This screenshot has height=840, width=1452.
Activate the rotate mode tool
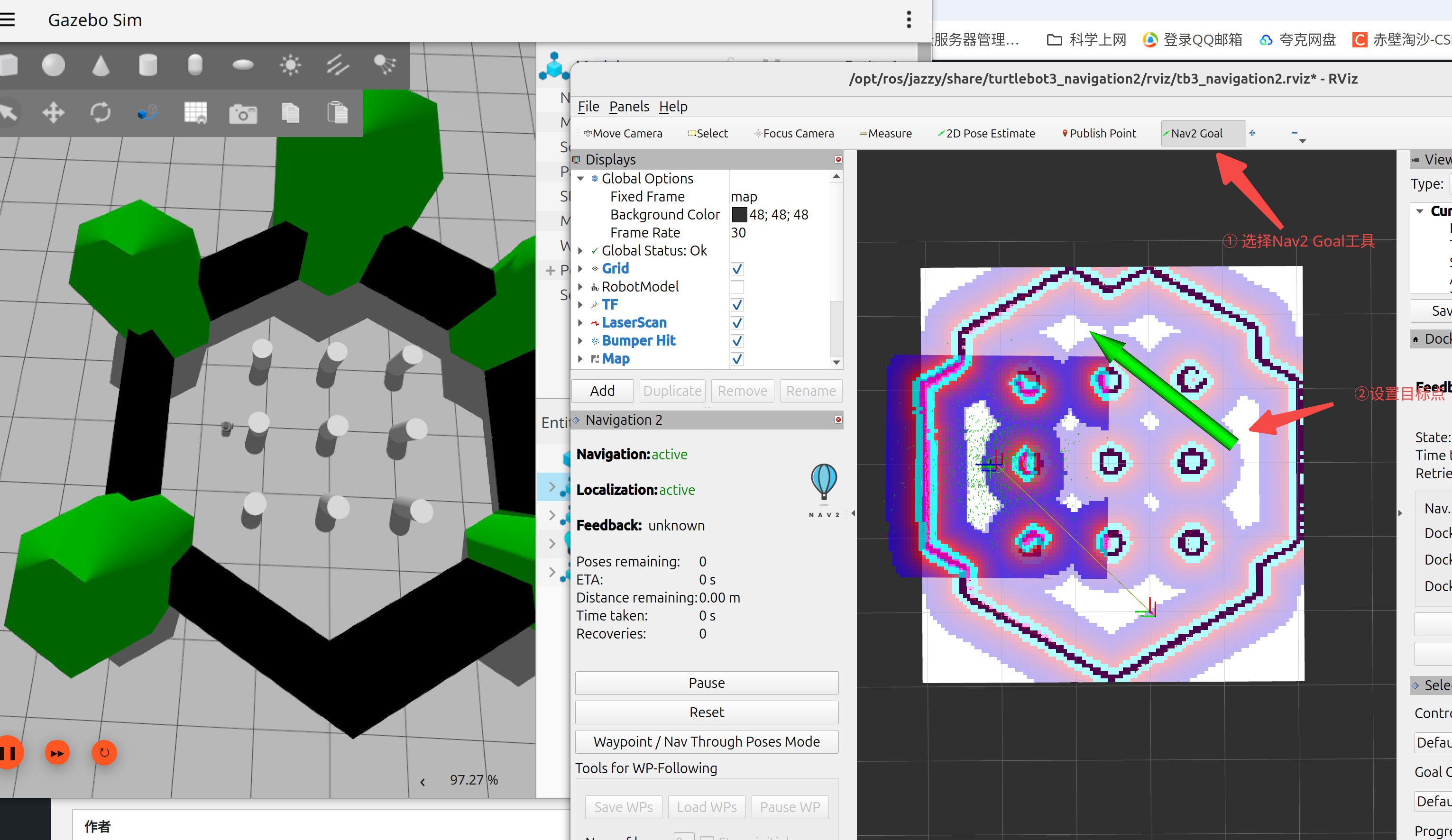click(x=101, y=112)
